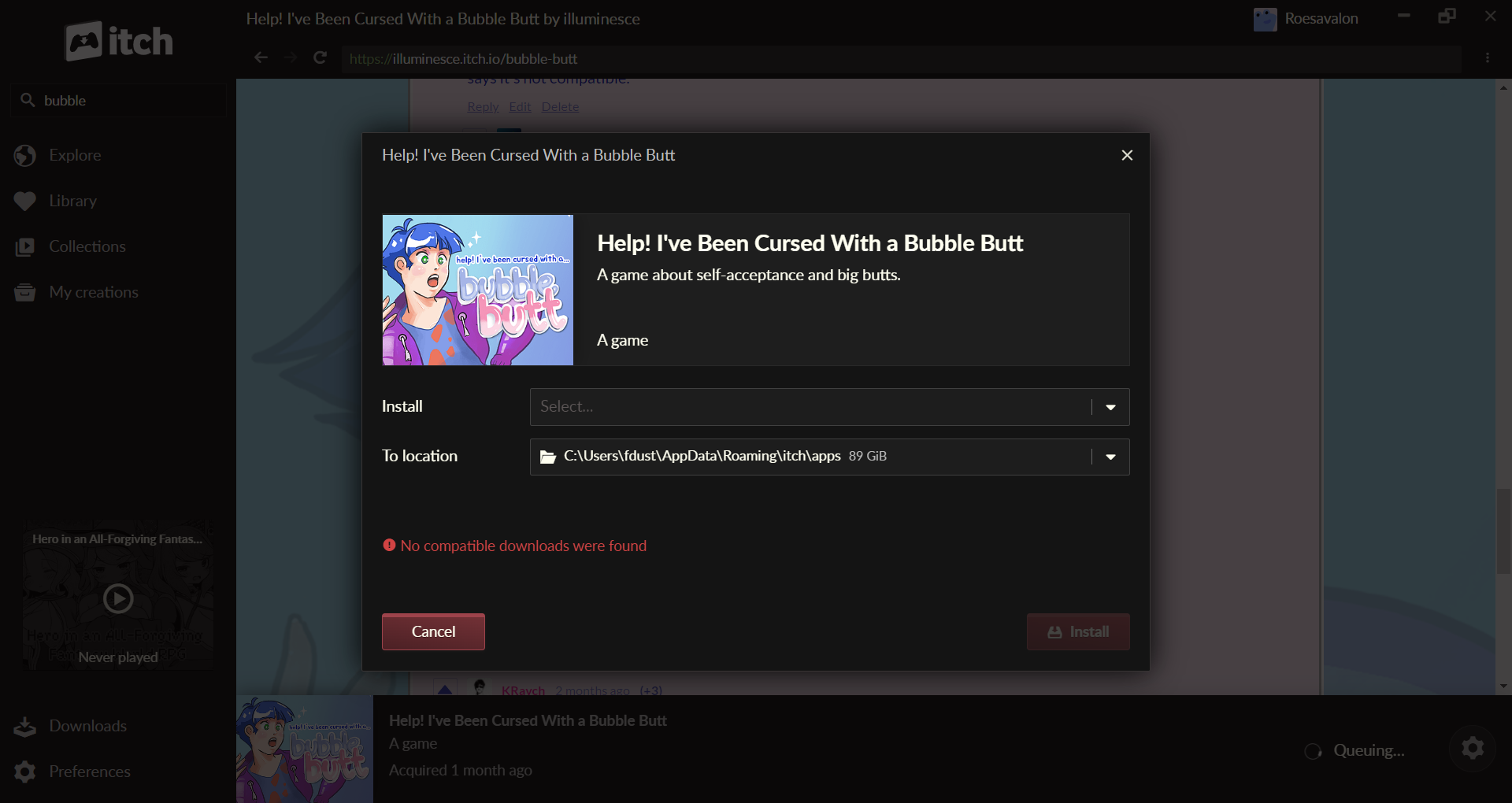Minimize the itch window

1404,16
